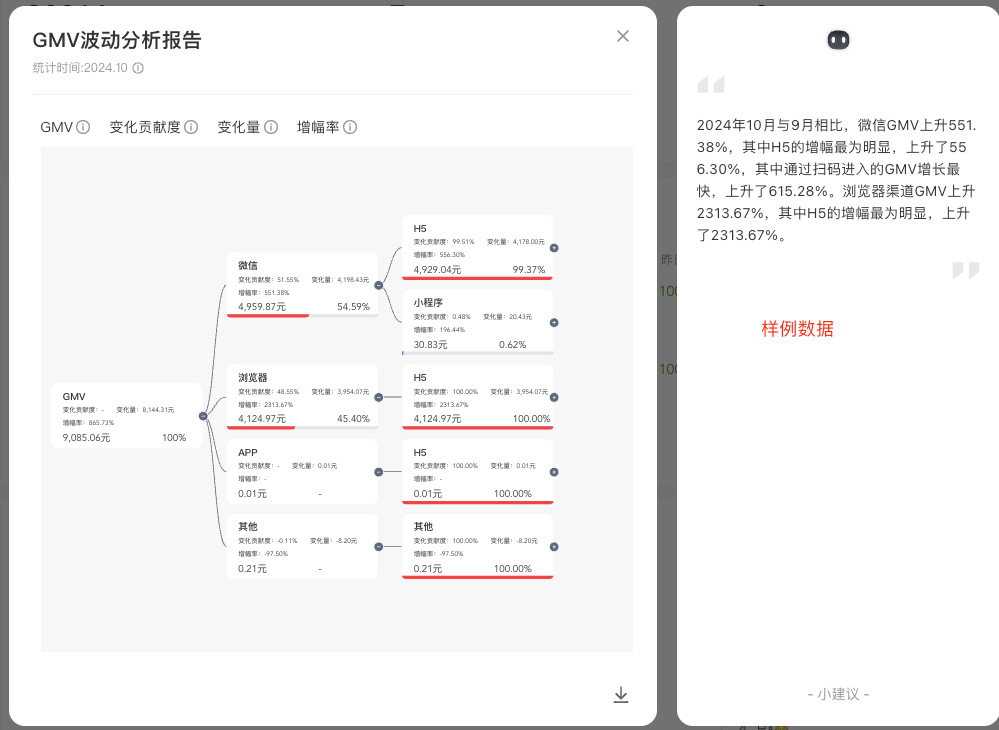View the 统计时间 info icon
The width and height of the screenshot is (999, 730).
(x=137, y=70)
